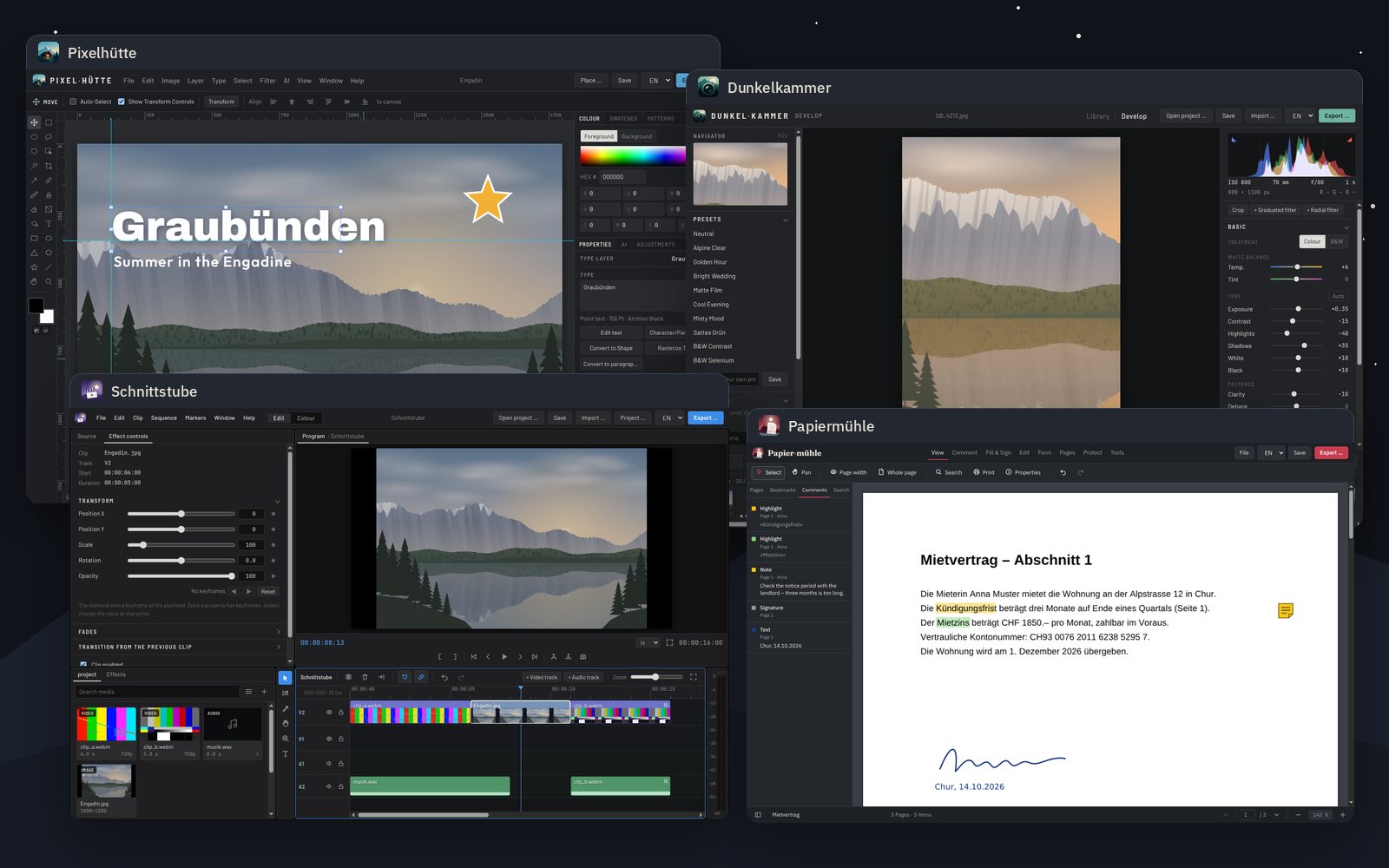Image resolution: width=1389 pixels, height=868 pixels.
Task: Add a video track in Schnittstube
Action: [542, 677]
